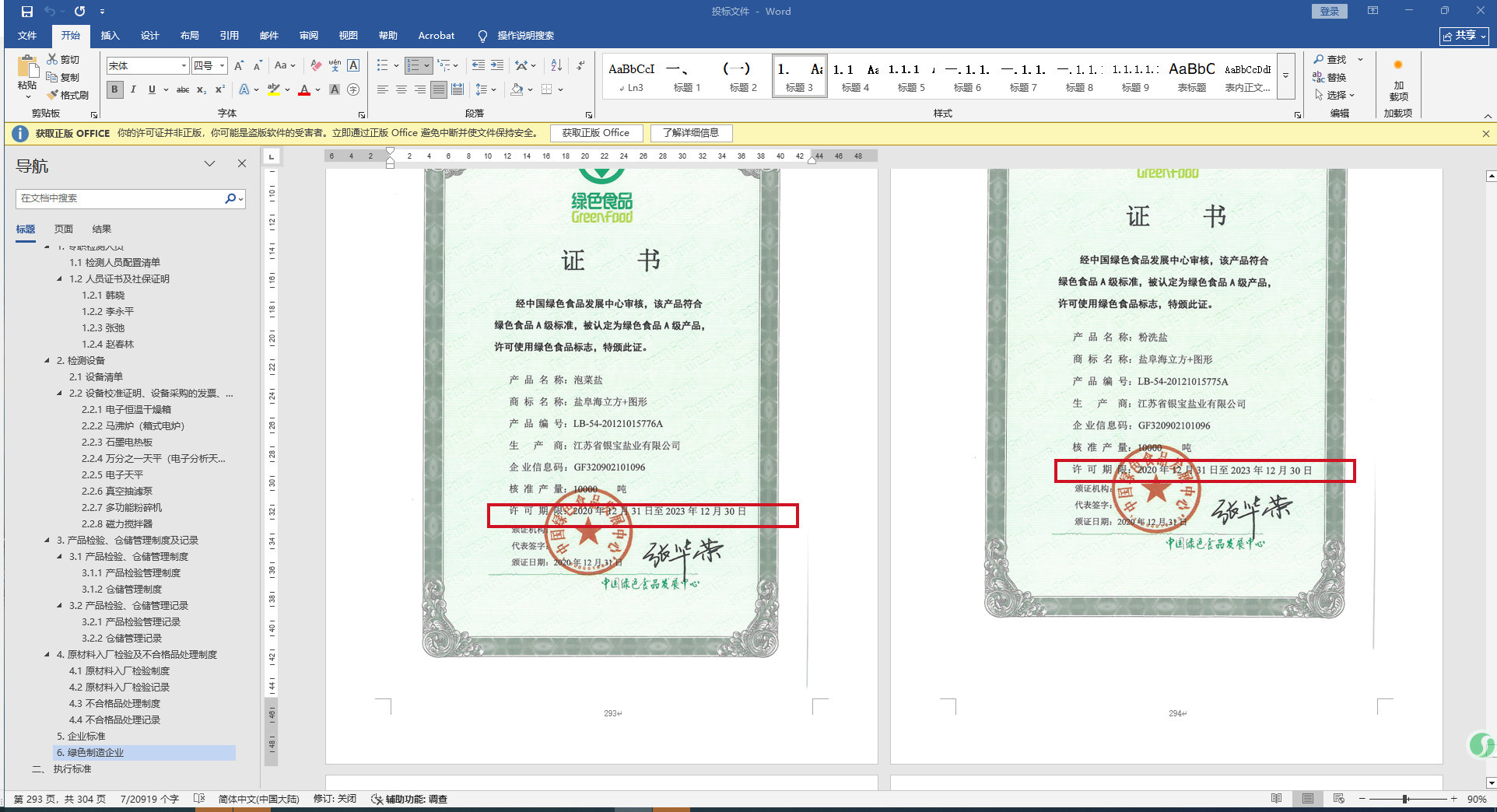The width and height of the screenshot is (1497, 812).
Task: Apply character border icon
Action: coord(353,66)
